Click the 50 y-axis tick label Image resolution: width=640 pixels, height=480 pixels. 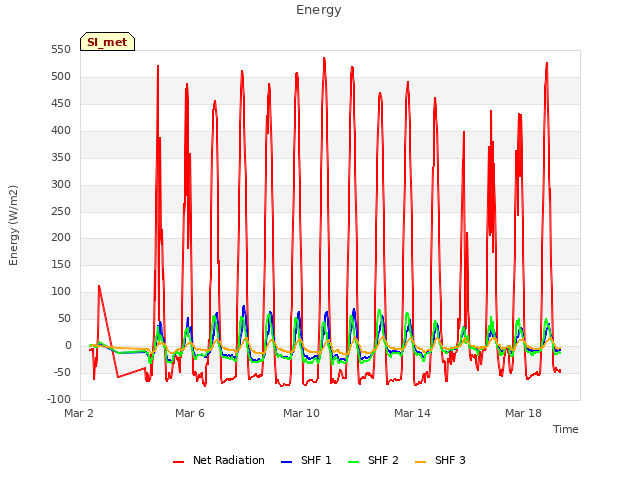[64, 318]
